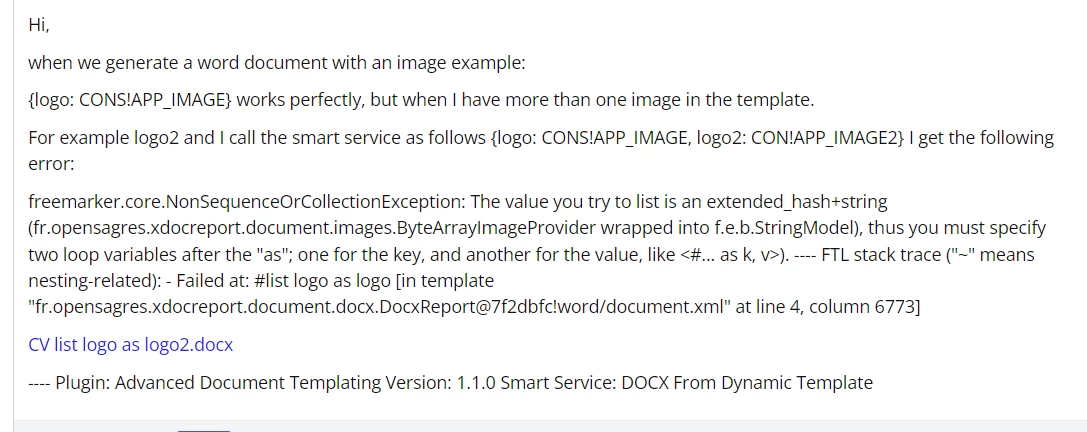Click 'Smart Service: DOCX From Dynamic Template' text
Image resolution: width=1087 pixels, height=432 pixels.
687,383
